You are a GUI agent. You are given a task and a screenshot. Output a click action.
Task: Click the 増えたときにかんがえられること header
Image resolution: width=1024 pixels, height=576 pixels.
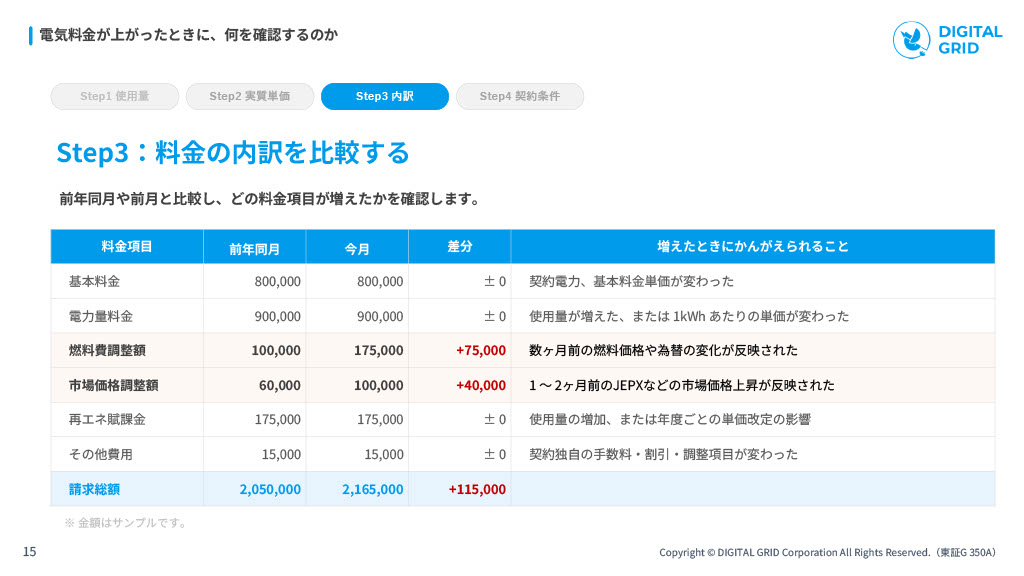tap(752, 246)
